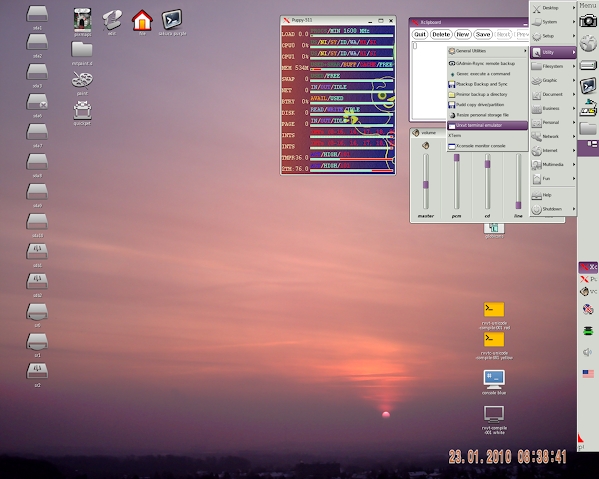
Task: Expand the Personal submenu
Action: tap(553, 123)
